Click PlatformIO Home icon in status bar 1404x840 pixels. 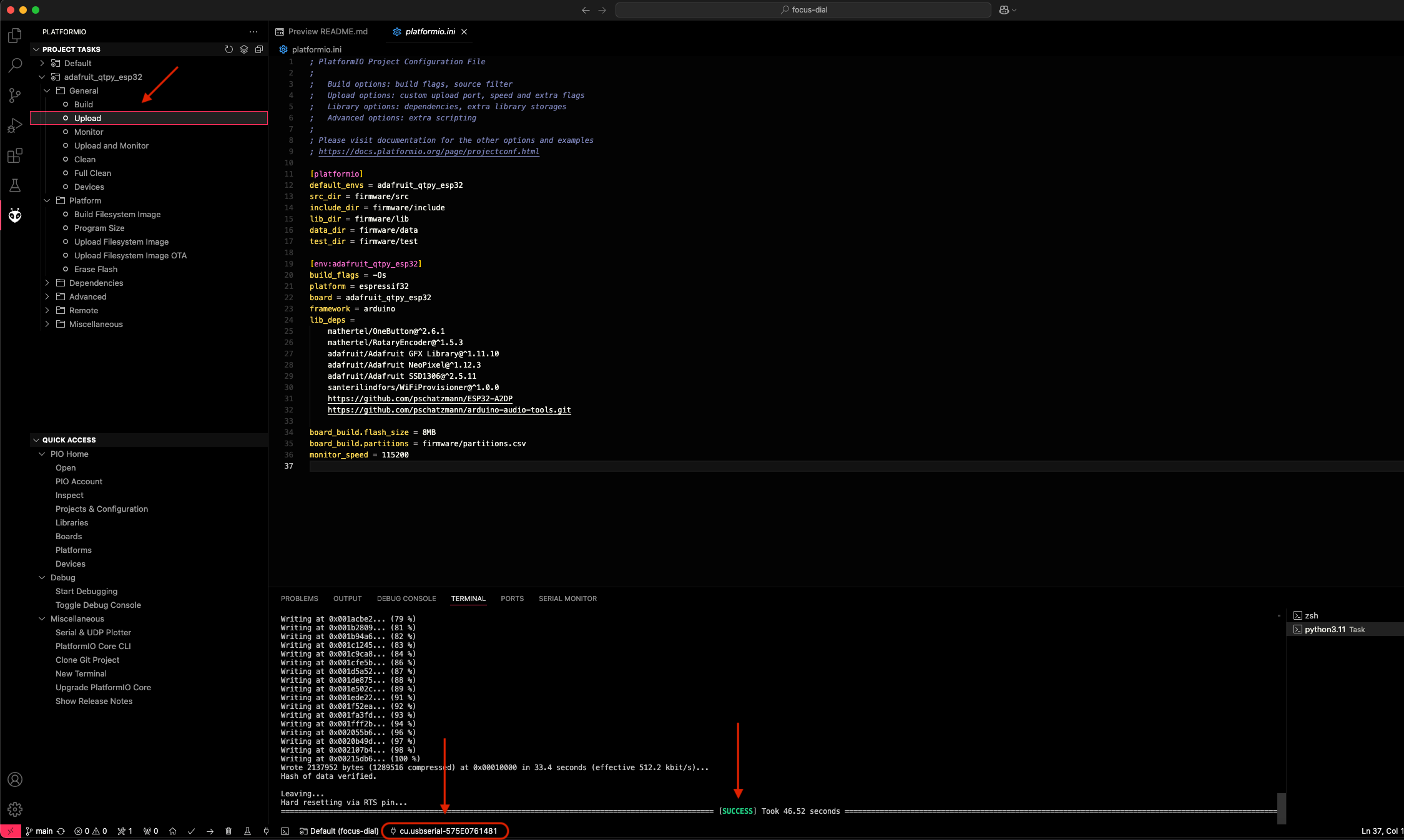click(x=173, y=831)
